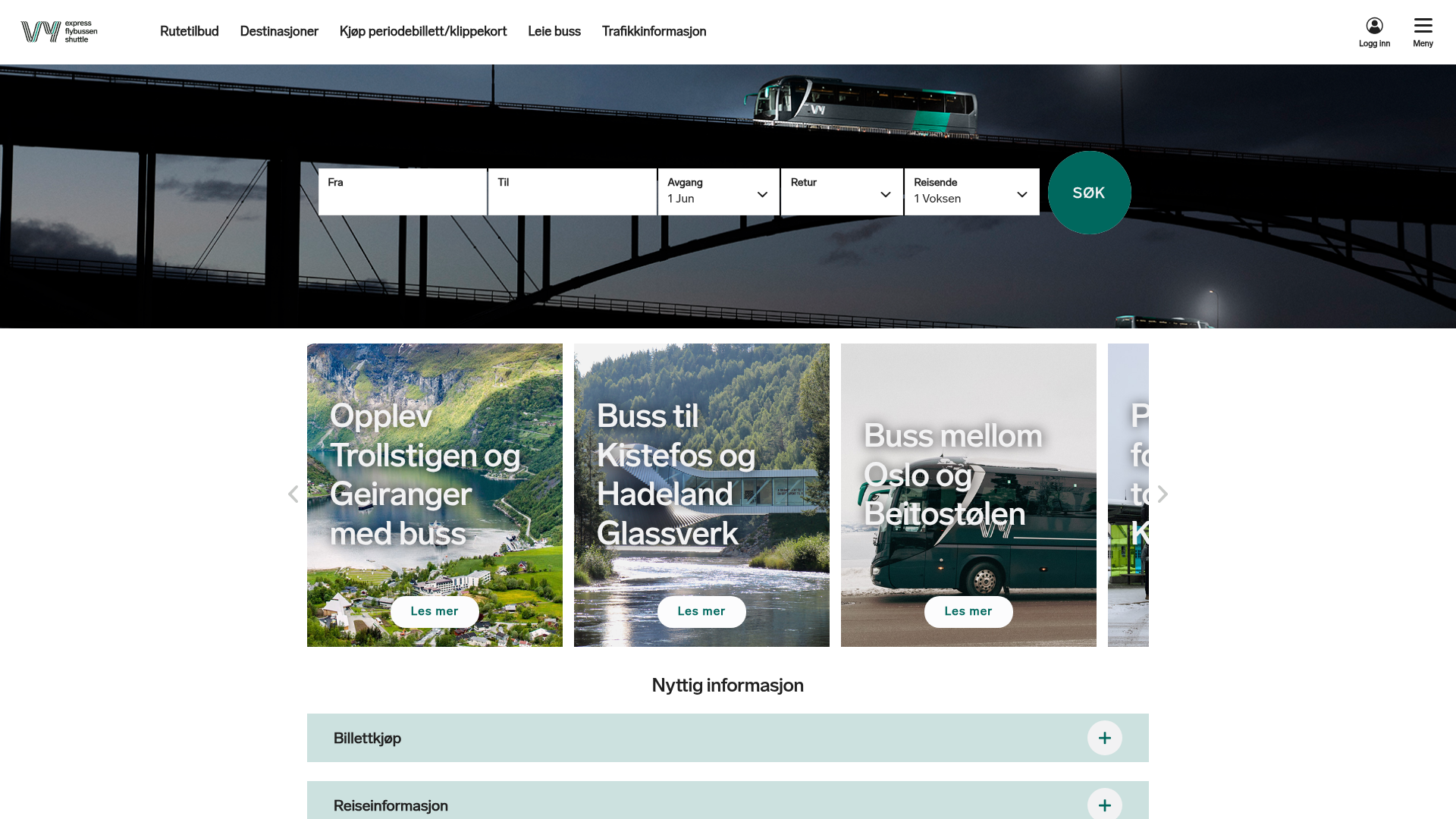Click Les mer on Kistefos og Hadeland card
Viewport: 1456px width, 819px height.
(x=701, y=612)
